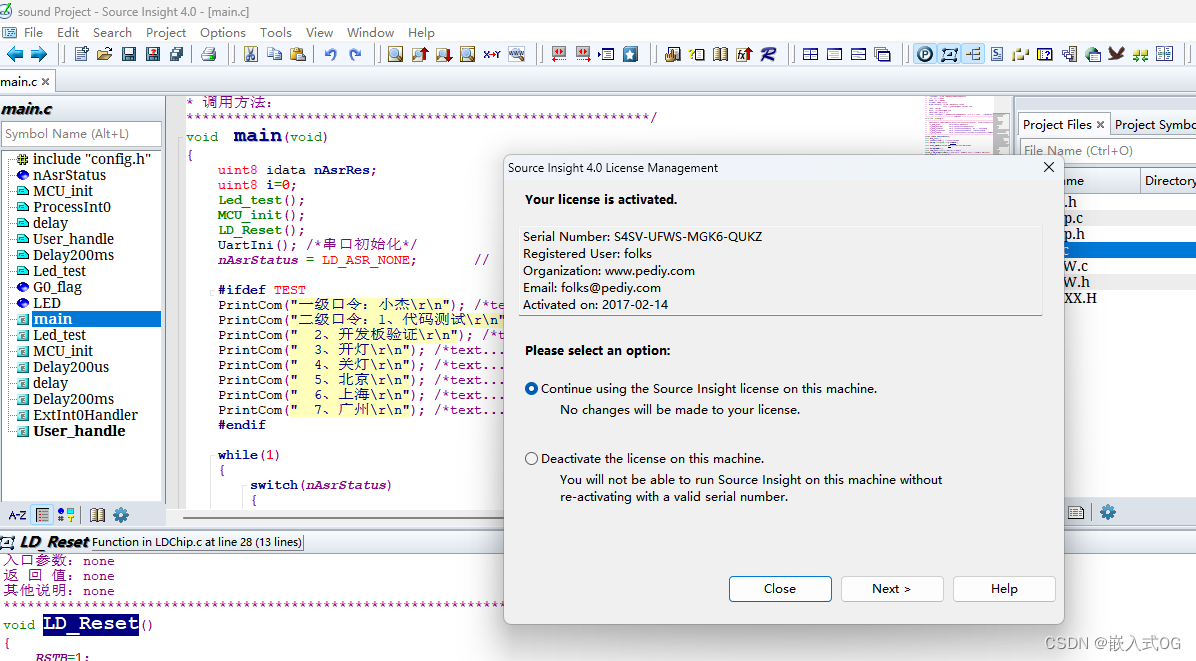This screenshot has height=661, width=1196.
Task: Select Continue using the license radio button
Action: (531, 389)
